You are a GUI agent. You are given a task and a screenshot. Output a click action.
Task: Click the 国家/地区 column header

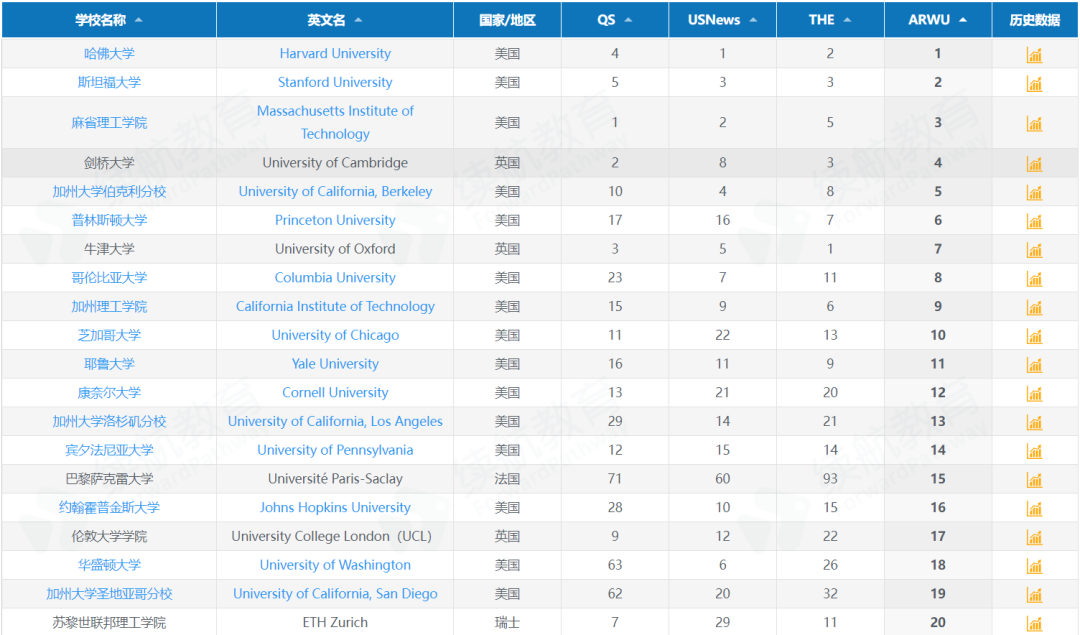pyautogui.click(x=508, y=20)
